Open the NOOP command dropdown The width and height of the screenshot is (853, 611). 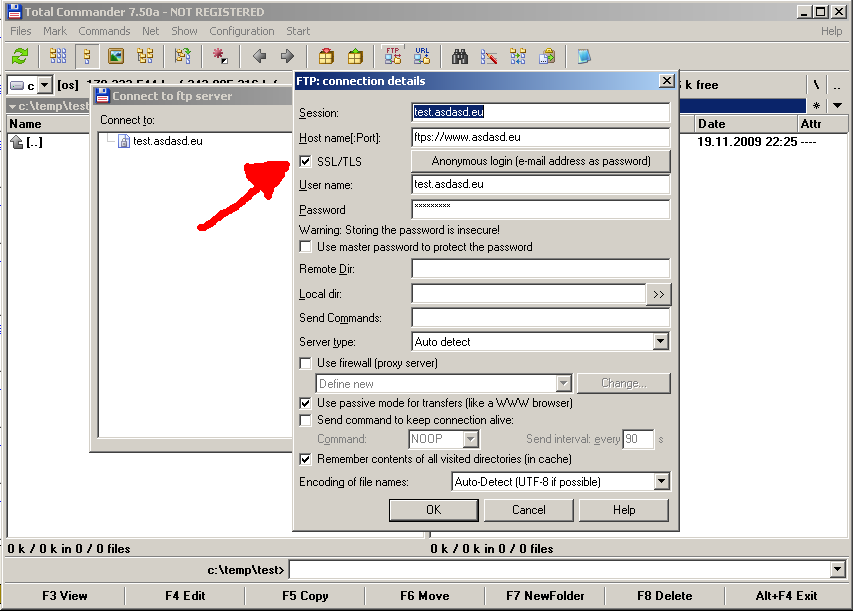pyautogui.click(x=471, y=439)
